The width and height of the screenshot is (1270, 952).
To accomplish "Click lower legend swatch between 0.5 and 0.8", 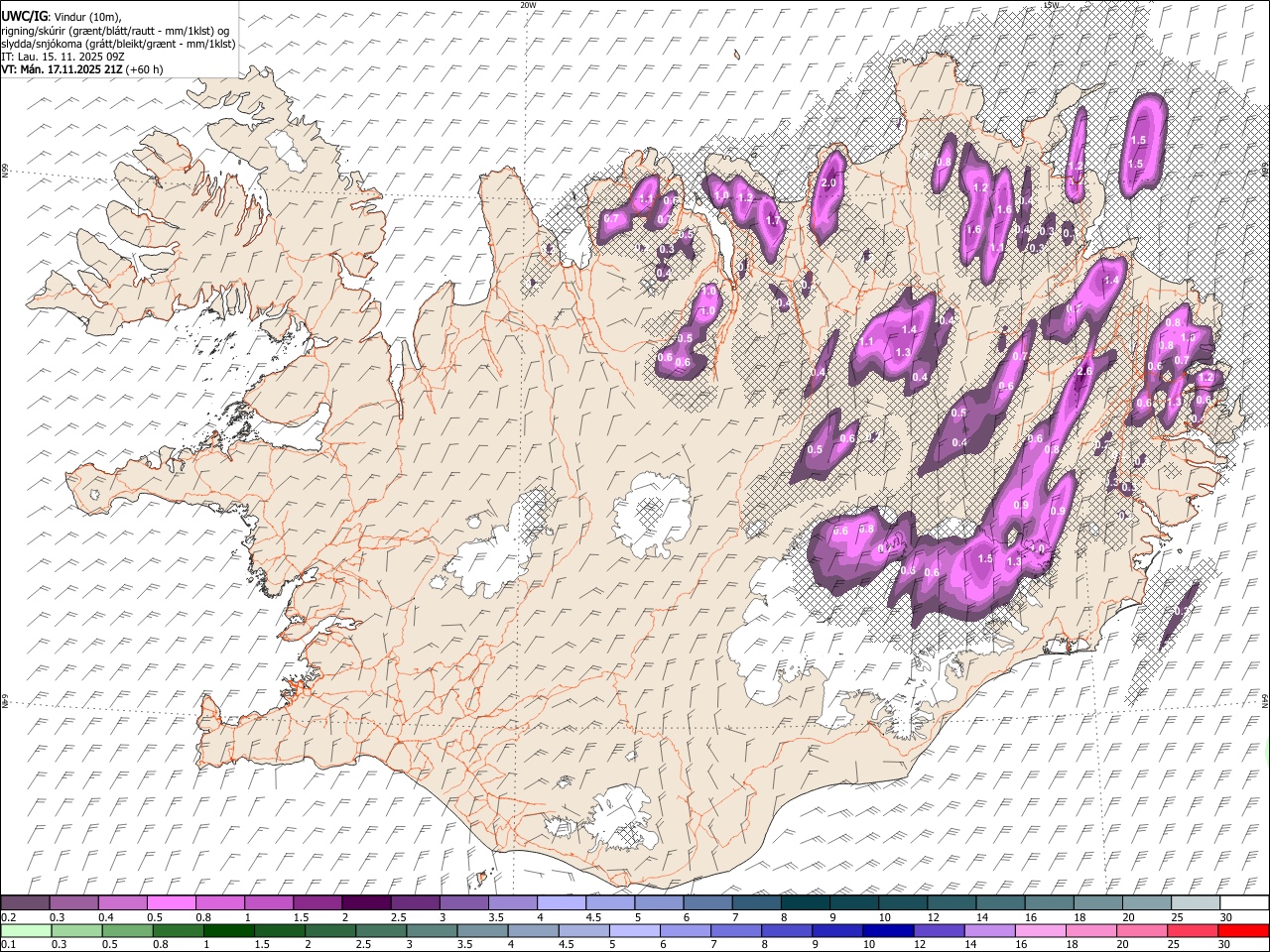I will pyautogui.click(x=127, y=930).
